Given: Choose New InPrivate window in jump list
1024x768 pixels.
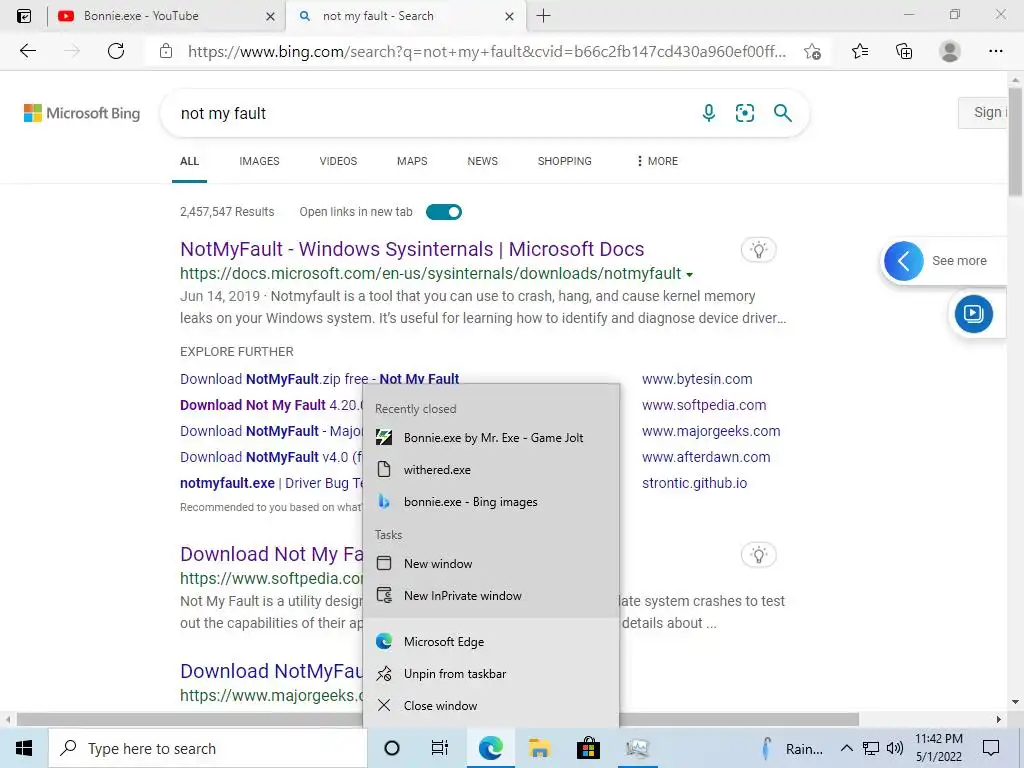Looking at the screenshot, I should (x=491, y=596).
